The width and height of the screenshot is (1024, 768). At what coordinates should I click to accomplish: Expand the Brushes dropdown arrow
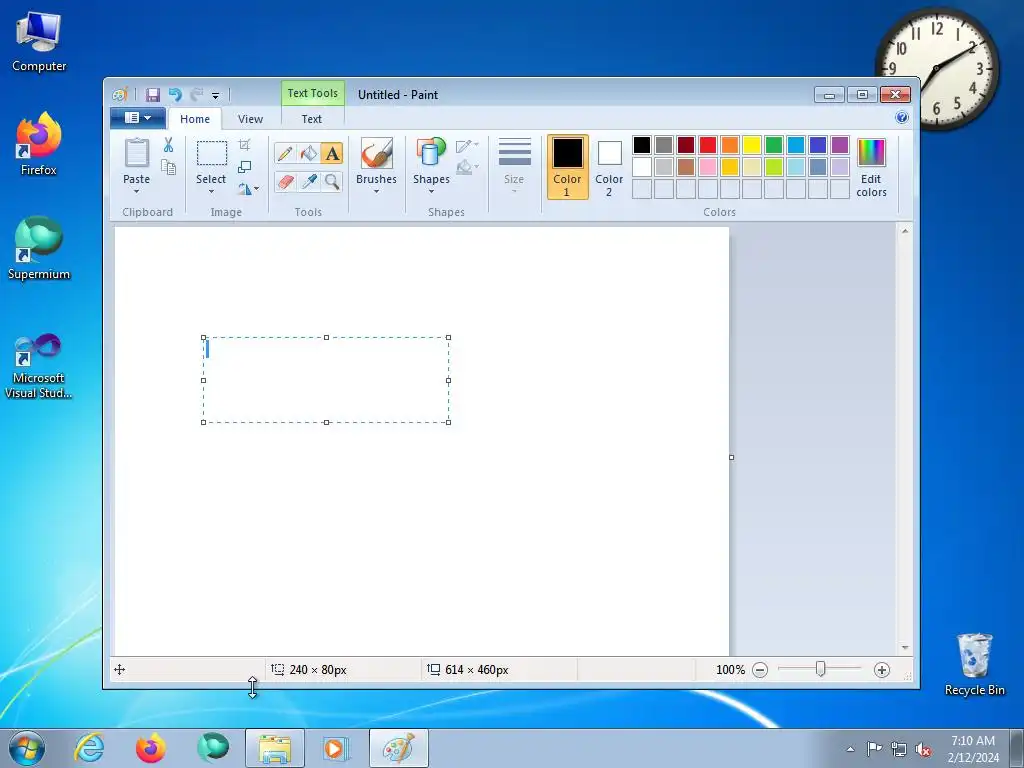(x=376, y=191)
